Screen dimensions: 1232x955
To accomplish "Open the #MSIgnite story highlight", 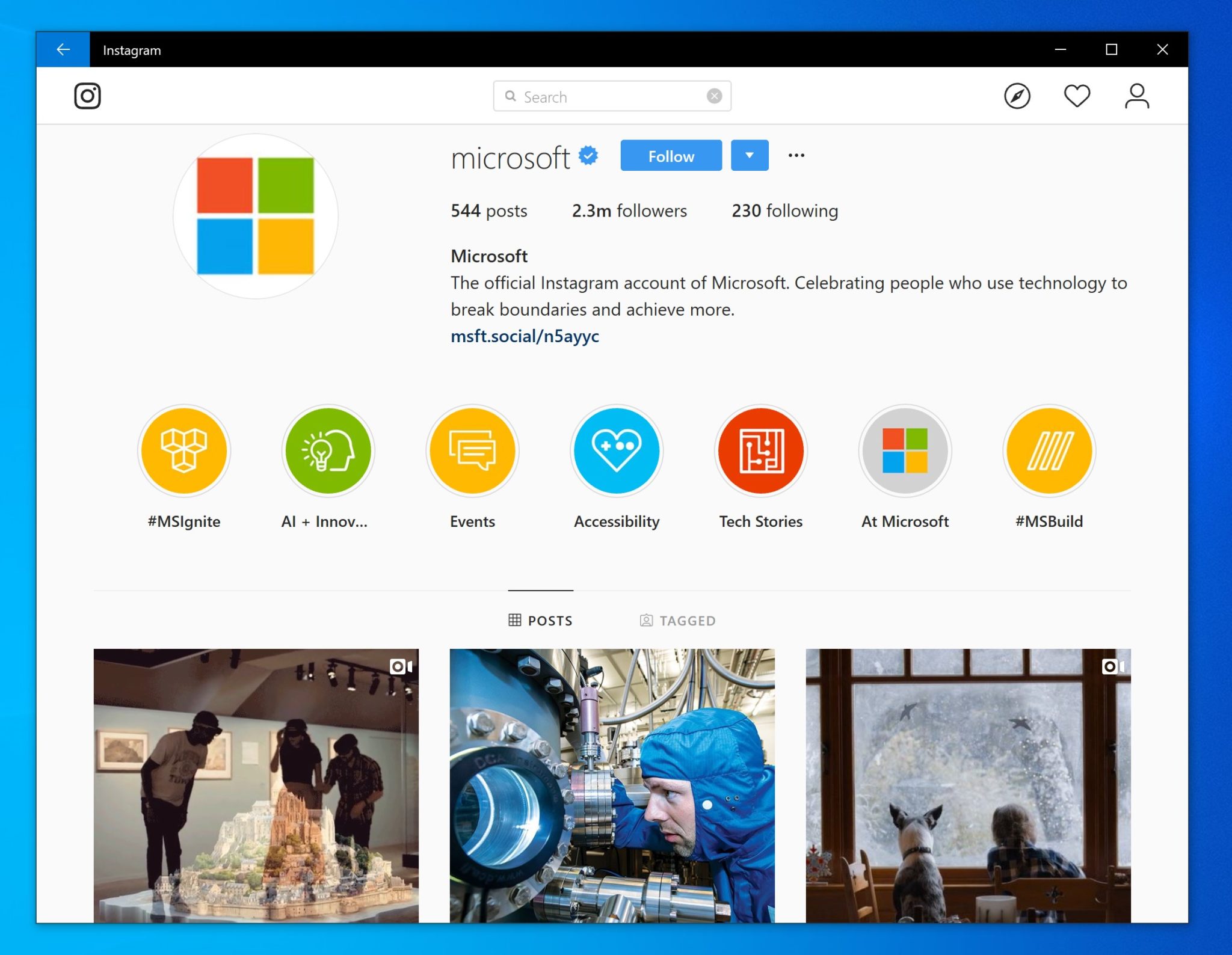I will (184, 450).
